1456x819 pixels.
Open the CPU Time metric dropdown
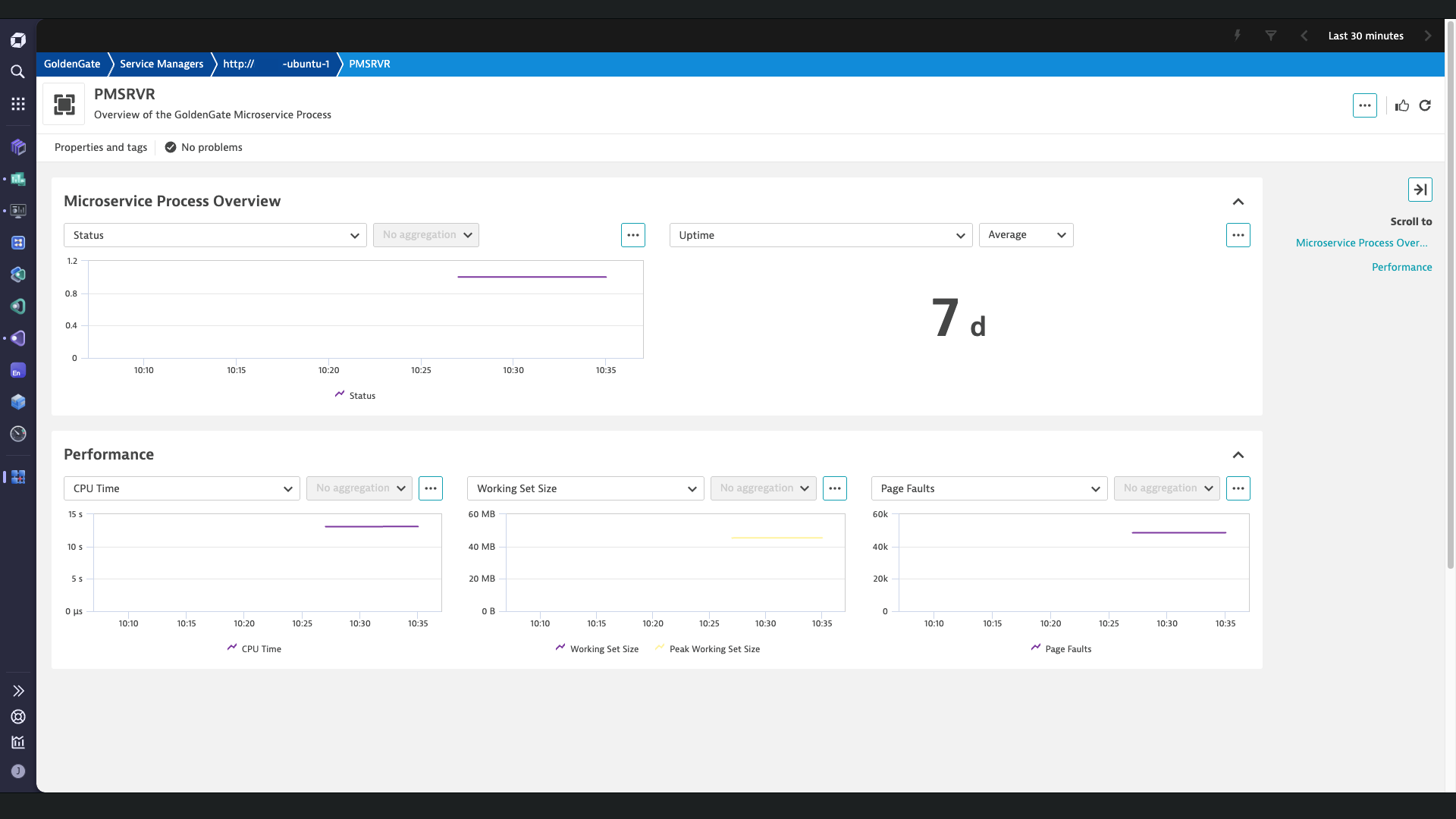click(182, 488)
